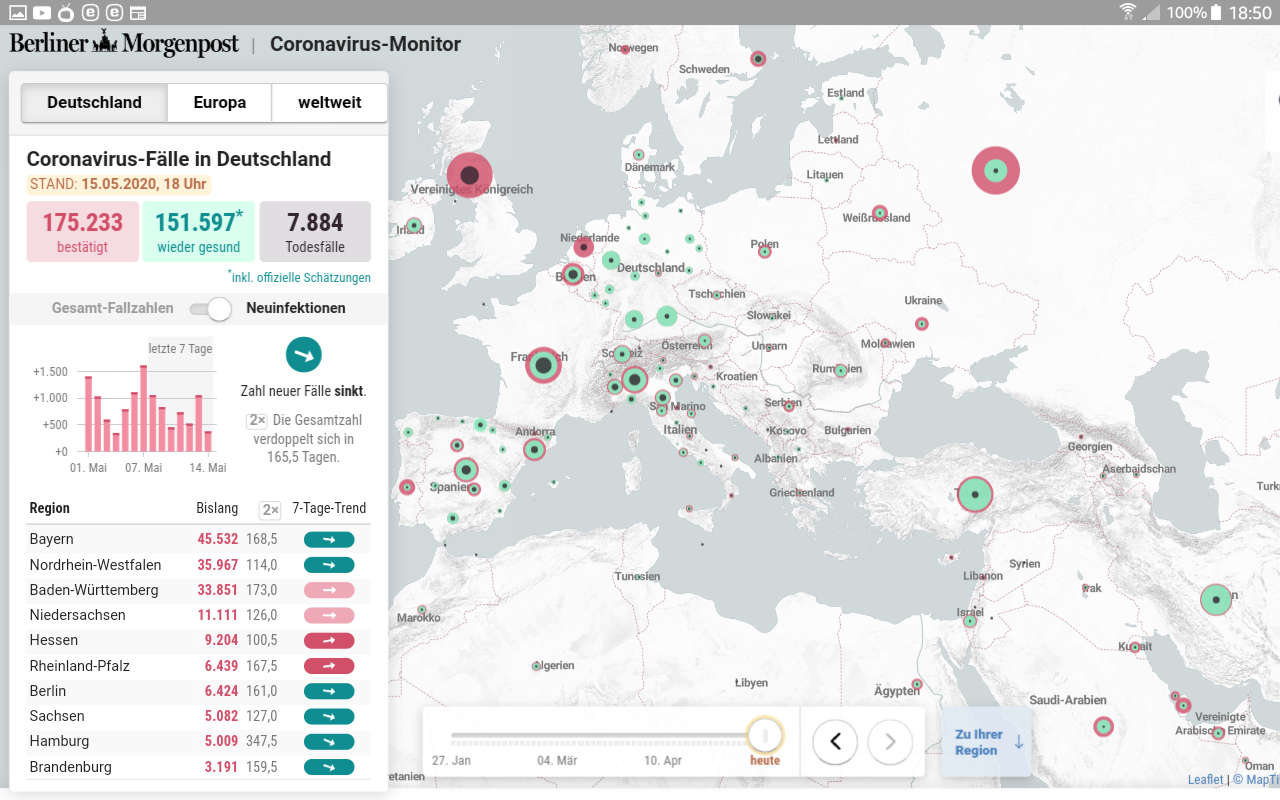Image resolution: width=1280 pixels, height=800 pixels.
Task: Select the Nordrhein-Westfalen row
Action: 198,565
